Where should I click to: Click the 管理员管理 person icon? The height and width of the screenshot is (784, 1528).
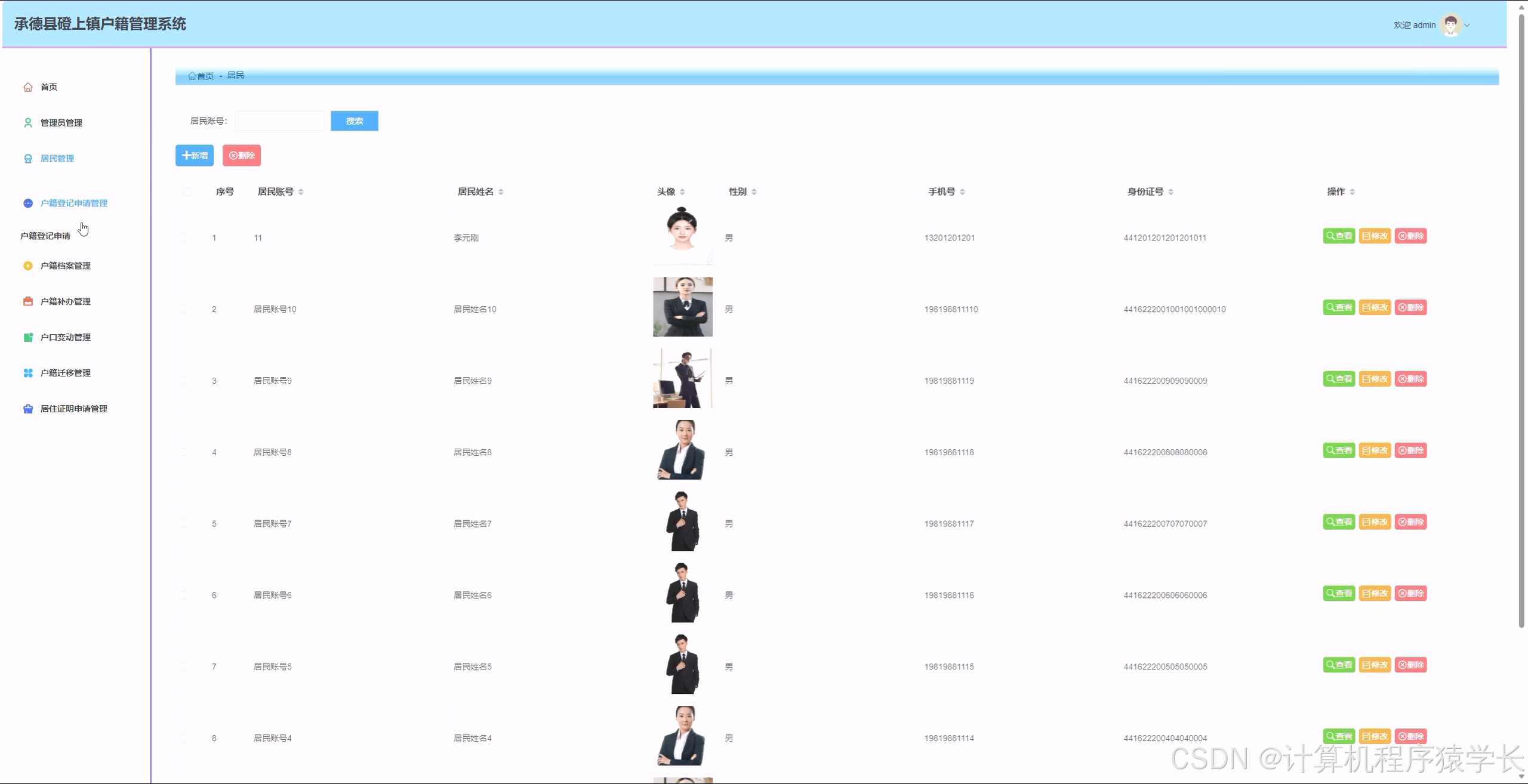pyautogui.click(x=27, y=123)
